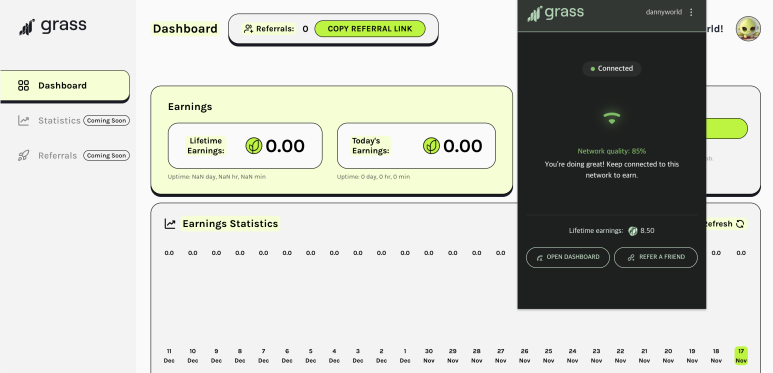Open Dashboard from the popup

tap(568, 257)
